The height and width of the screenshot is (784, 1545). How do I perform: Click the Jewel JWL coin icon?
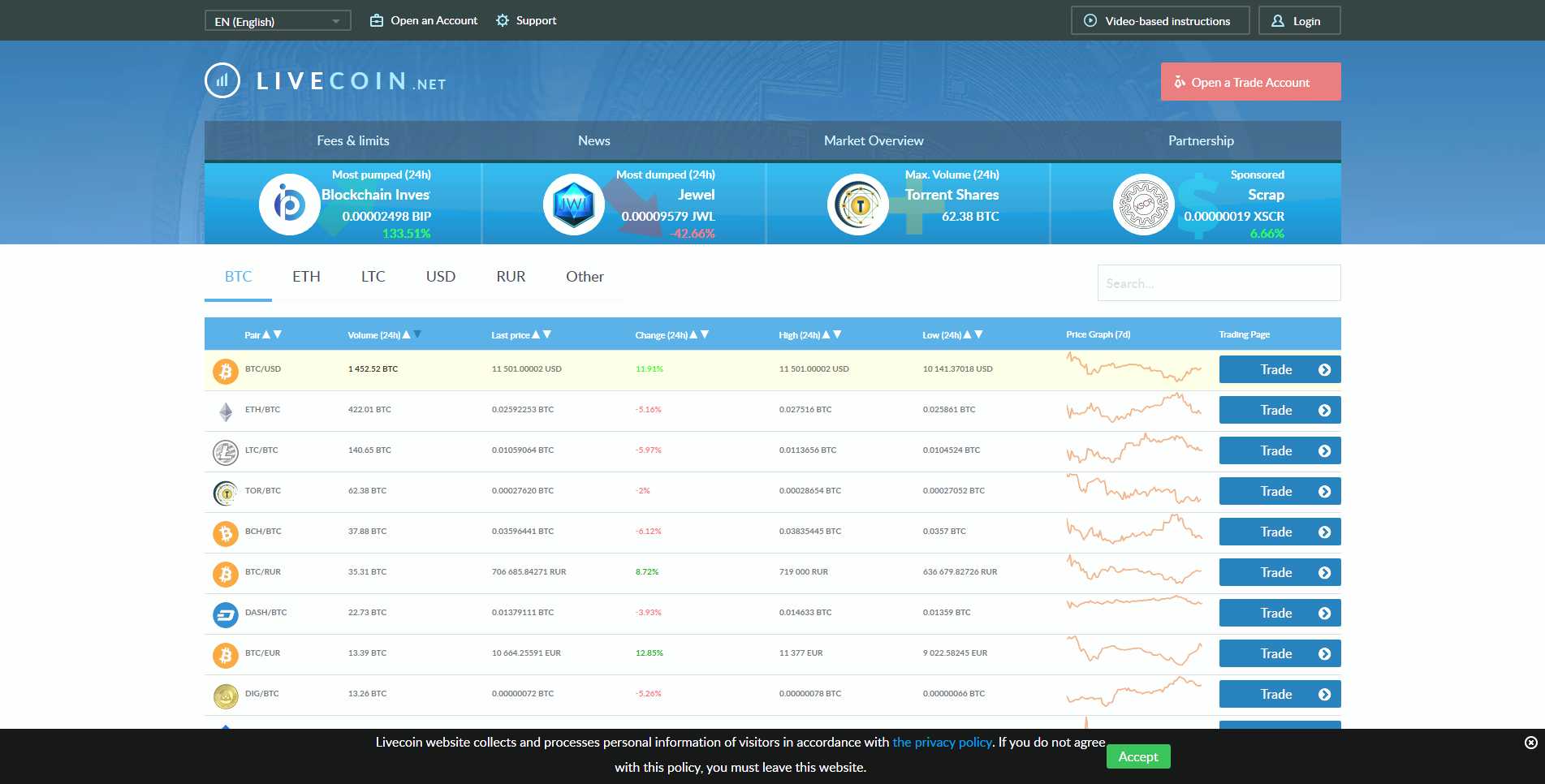573,205
